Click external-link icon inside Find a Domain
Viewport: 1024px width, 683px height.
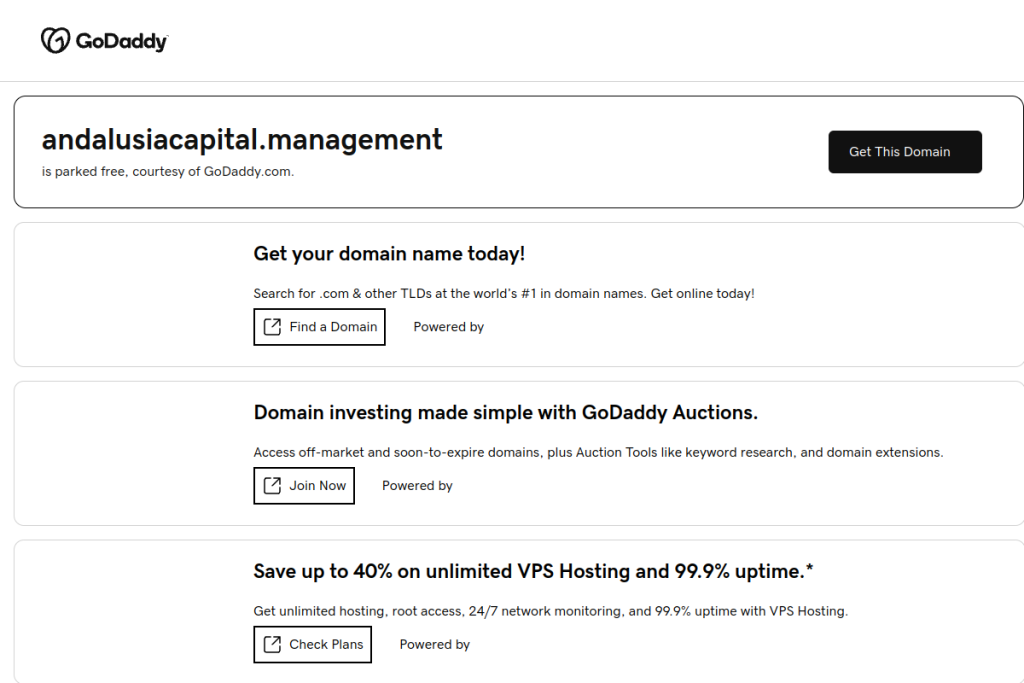(x=272, y=327)
